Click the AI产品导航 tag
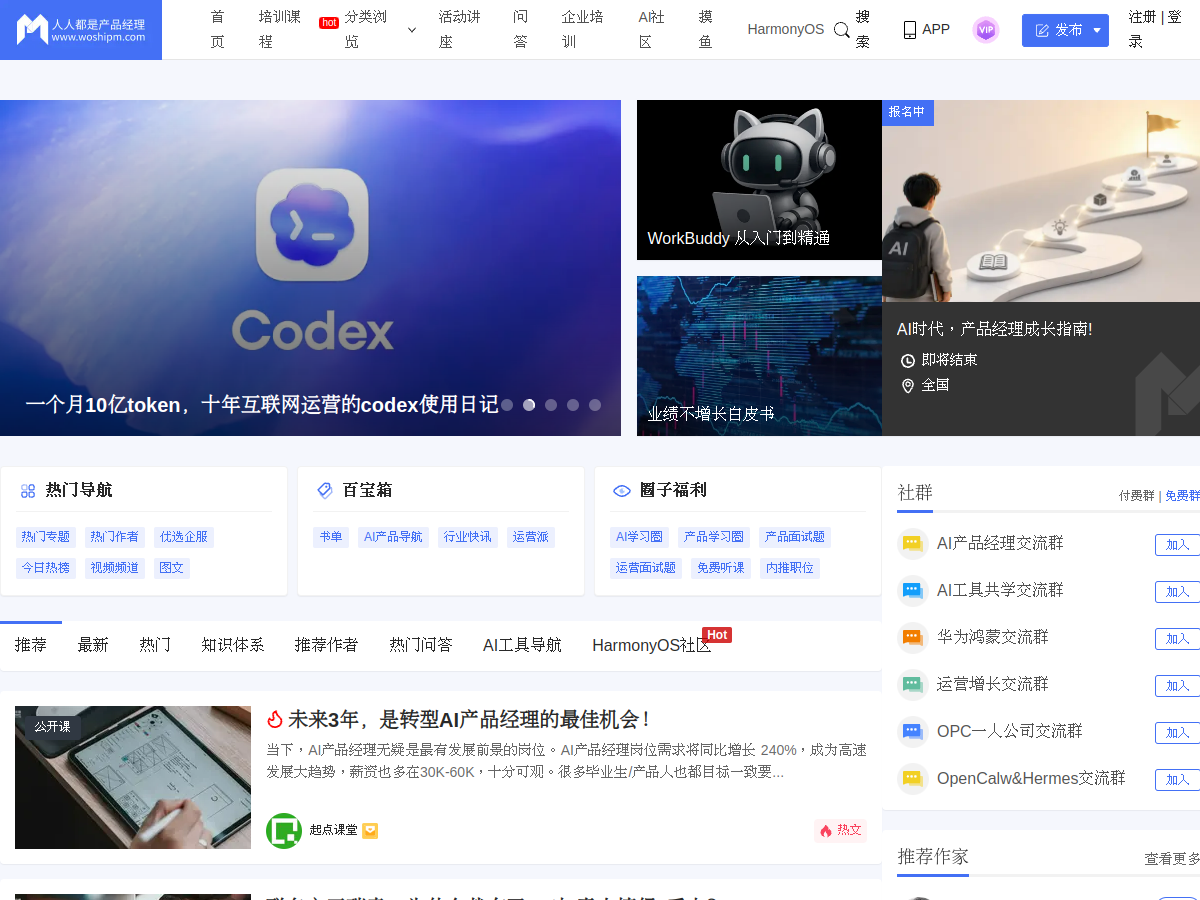Viewport: 1200px width, 900px height. [393, 537]
